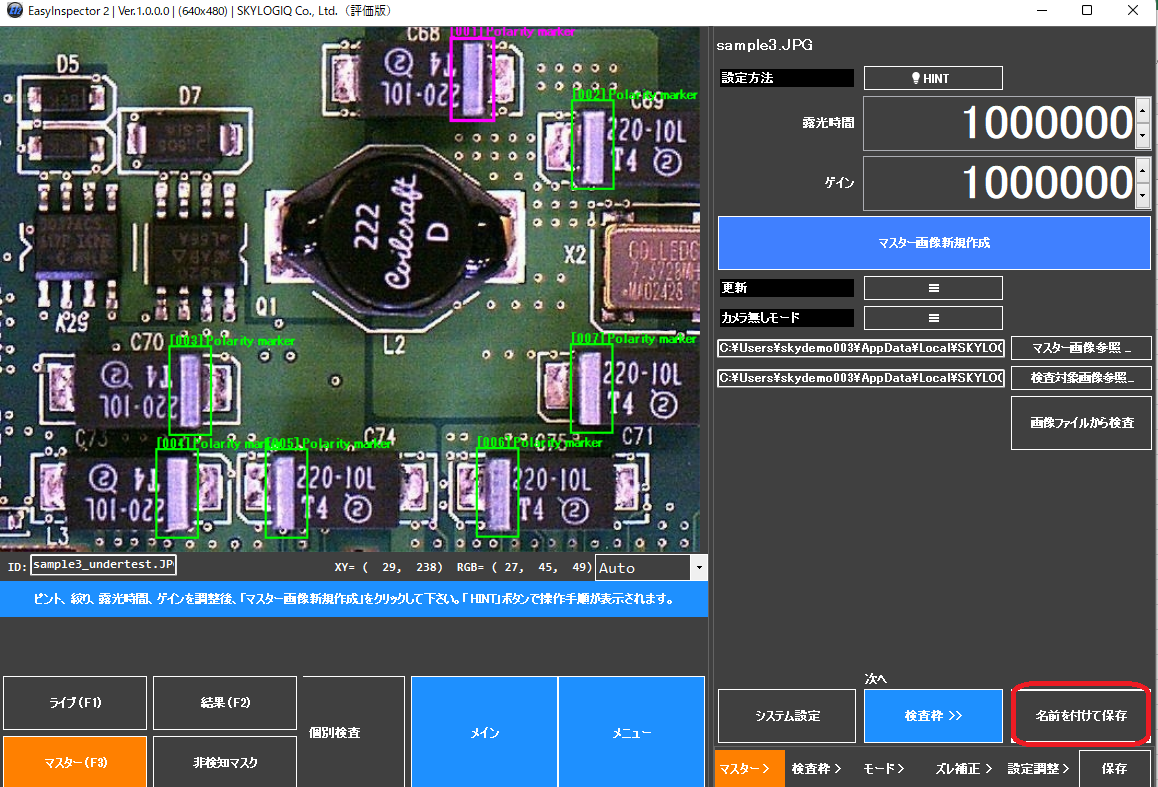The height and width of the screenshot is (787, 1158).
Task: Increase 露光時間 with the up arrow
Action: pos(1142,110)
